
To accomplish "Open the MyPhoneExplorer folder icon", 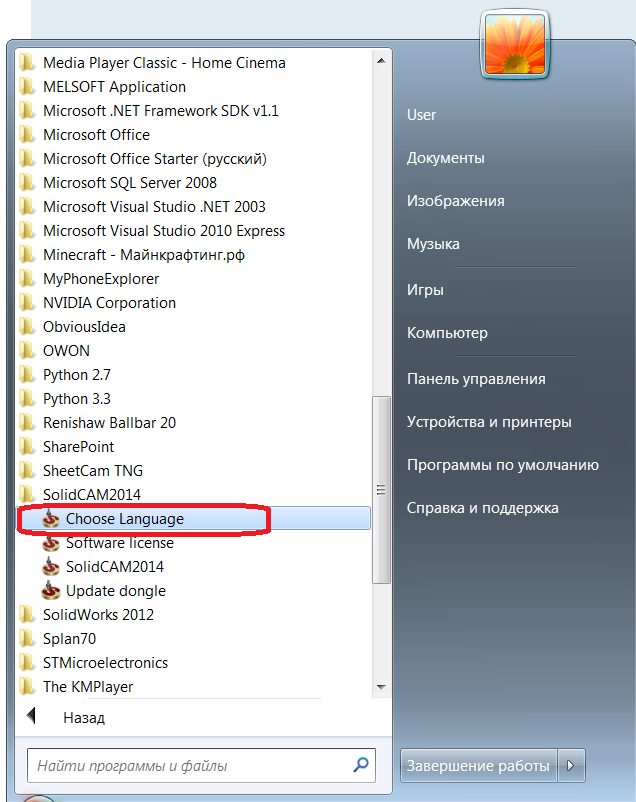I will (x=27, y=279).
